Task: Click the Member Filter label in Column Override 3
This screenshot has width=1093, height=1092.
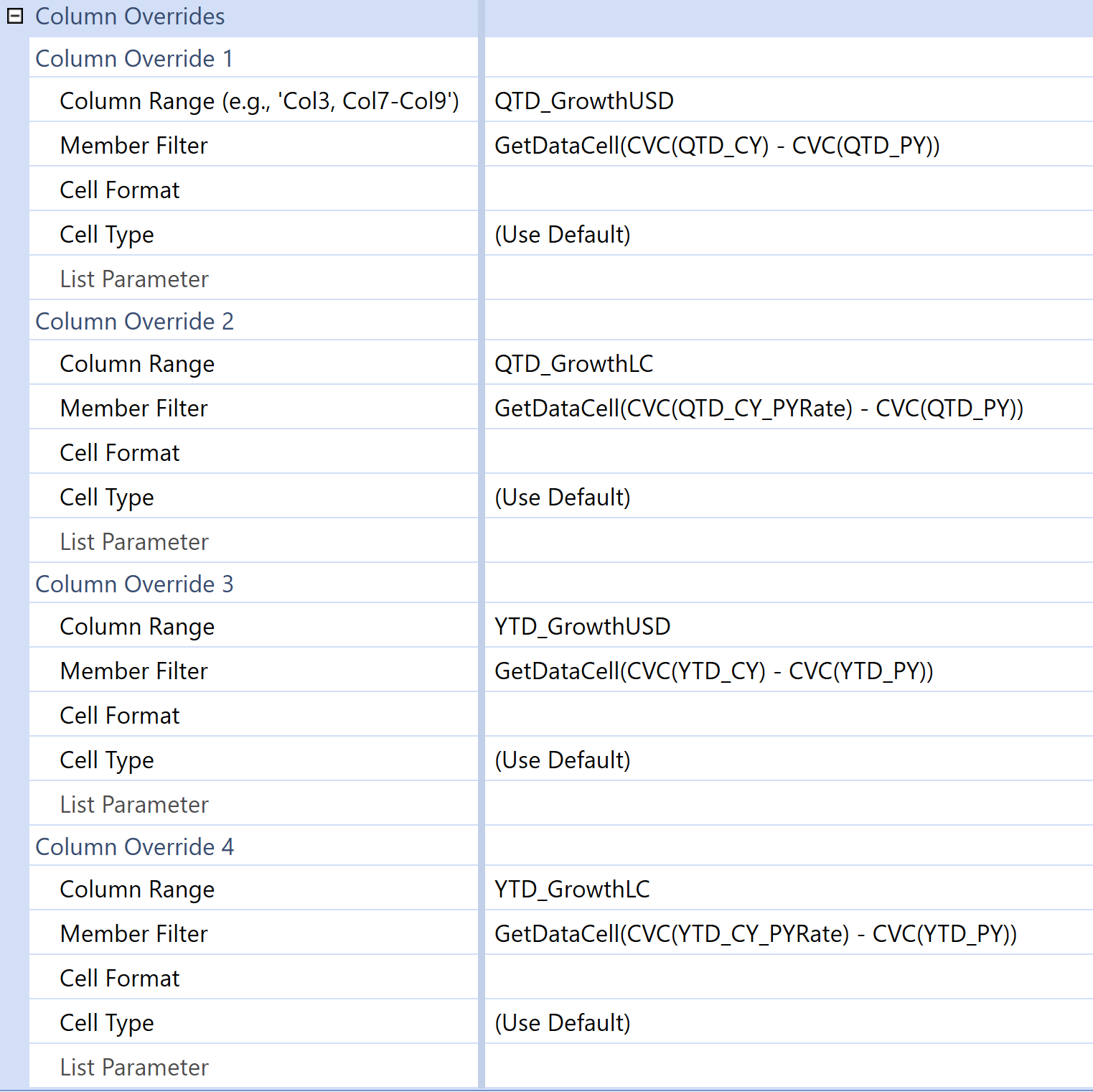Action: click(x=133, y=671)
